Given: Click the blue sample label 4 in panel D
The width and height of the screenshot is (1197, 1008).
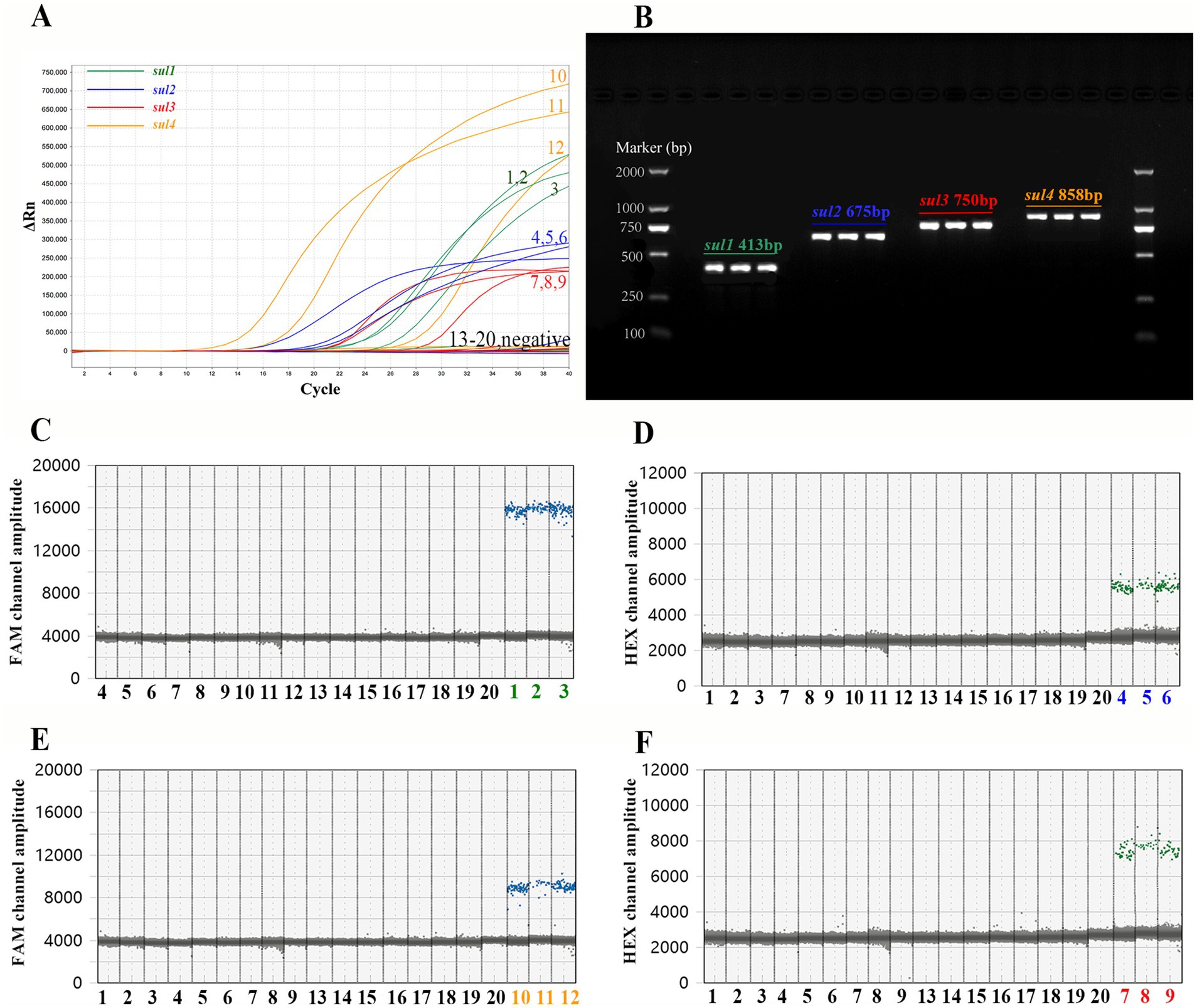Looking at the screenshot, I should click(x=1122, y=698).
